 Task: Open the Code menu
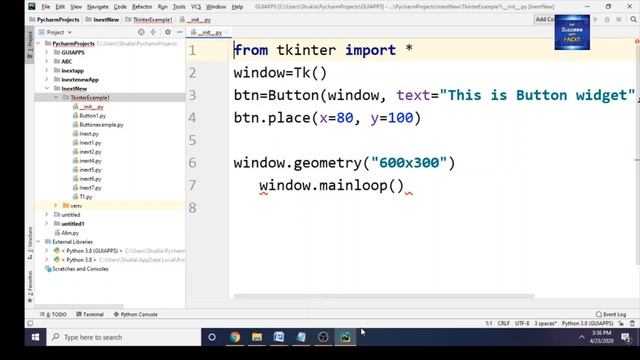click(x=120, y=7)
